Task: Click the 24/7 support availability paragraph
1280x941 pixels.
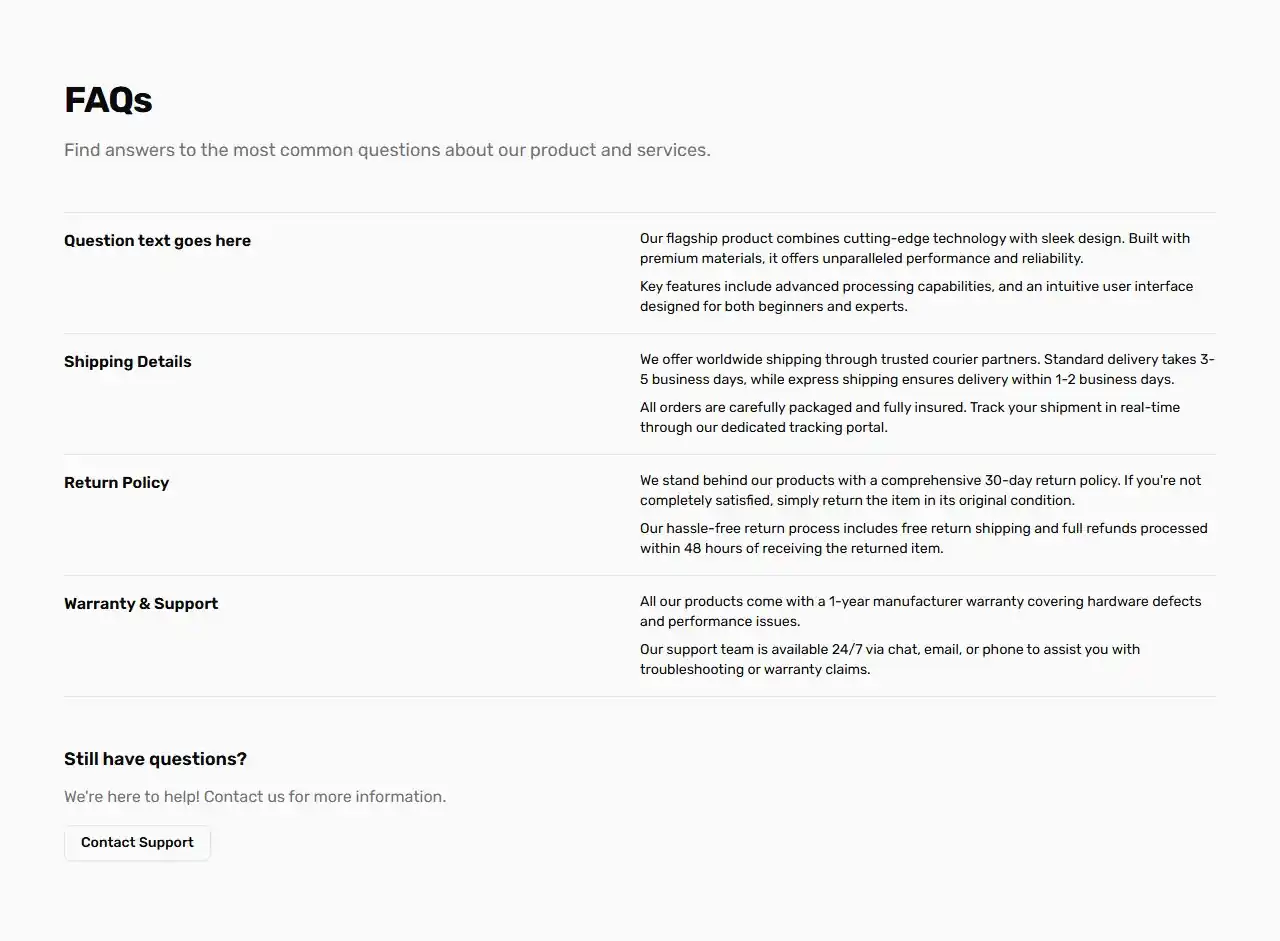Action: coord(889,659)
